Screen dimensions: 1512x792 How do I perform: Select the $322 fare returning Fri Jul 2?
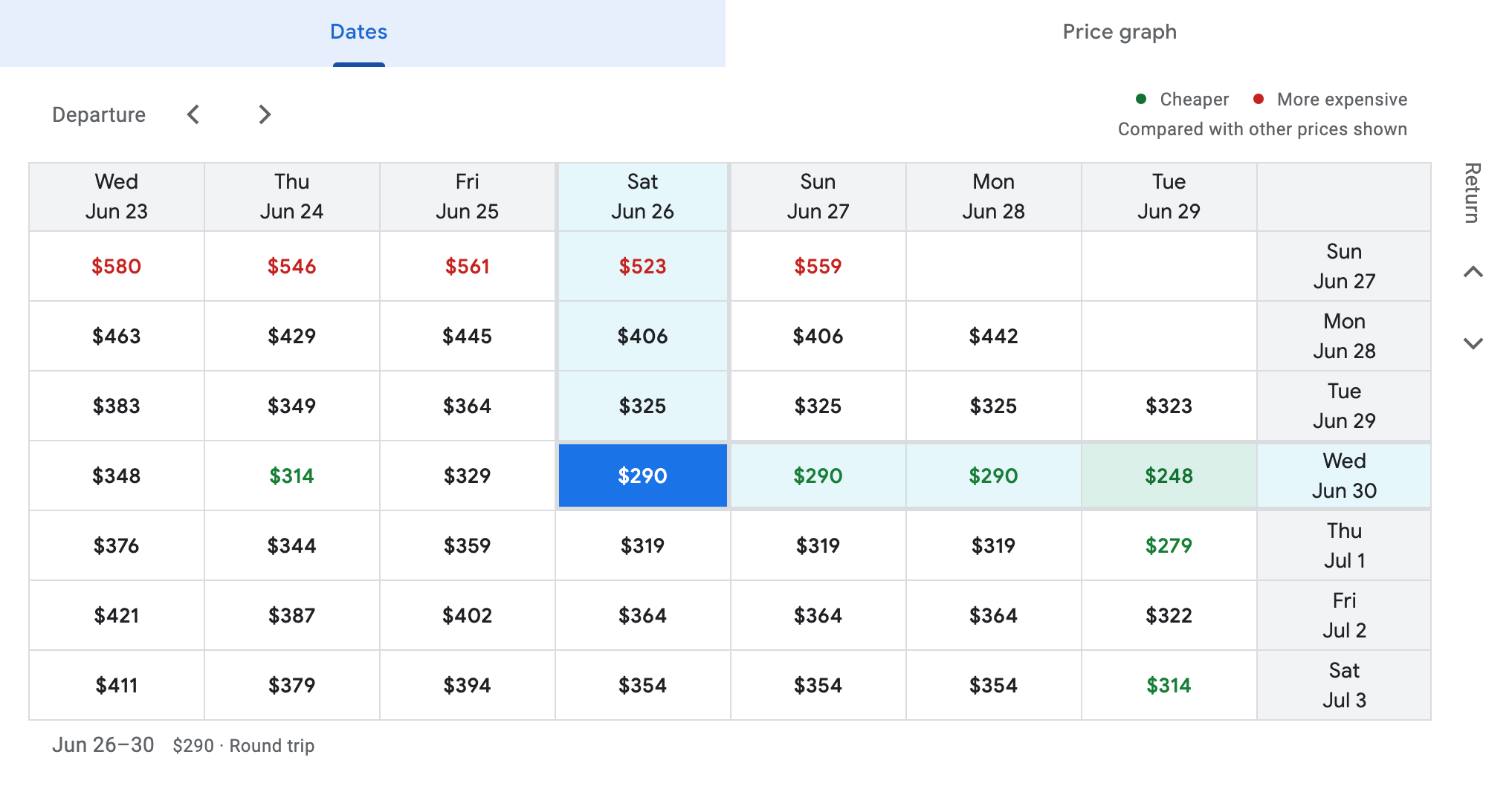point(1169,615)
